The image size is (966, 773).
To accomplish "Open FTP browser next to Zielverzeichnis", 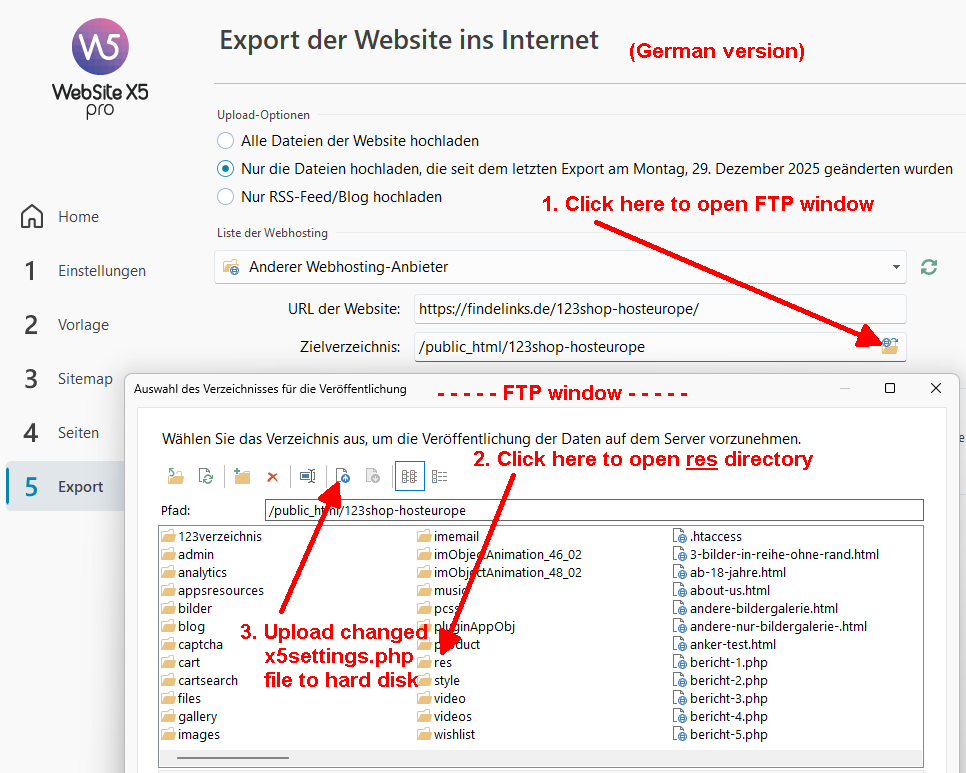I will tap(889, 346).
